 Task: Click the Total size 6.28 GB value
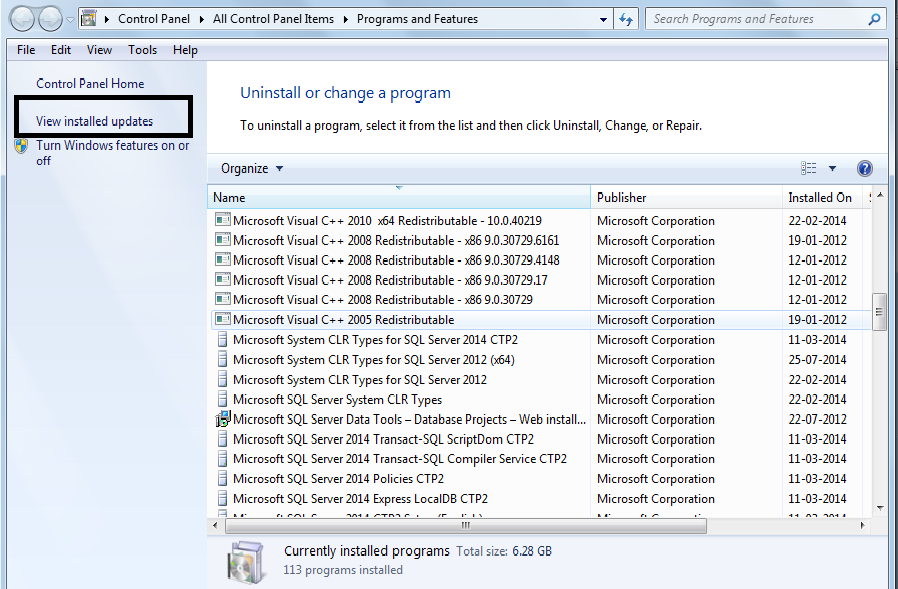coord(532,551)
